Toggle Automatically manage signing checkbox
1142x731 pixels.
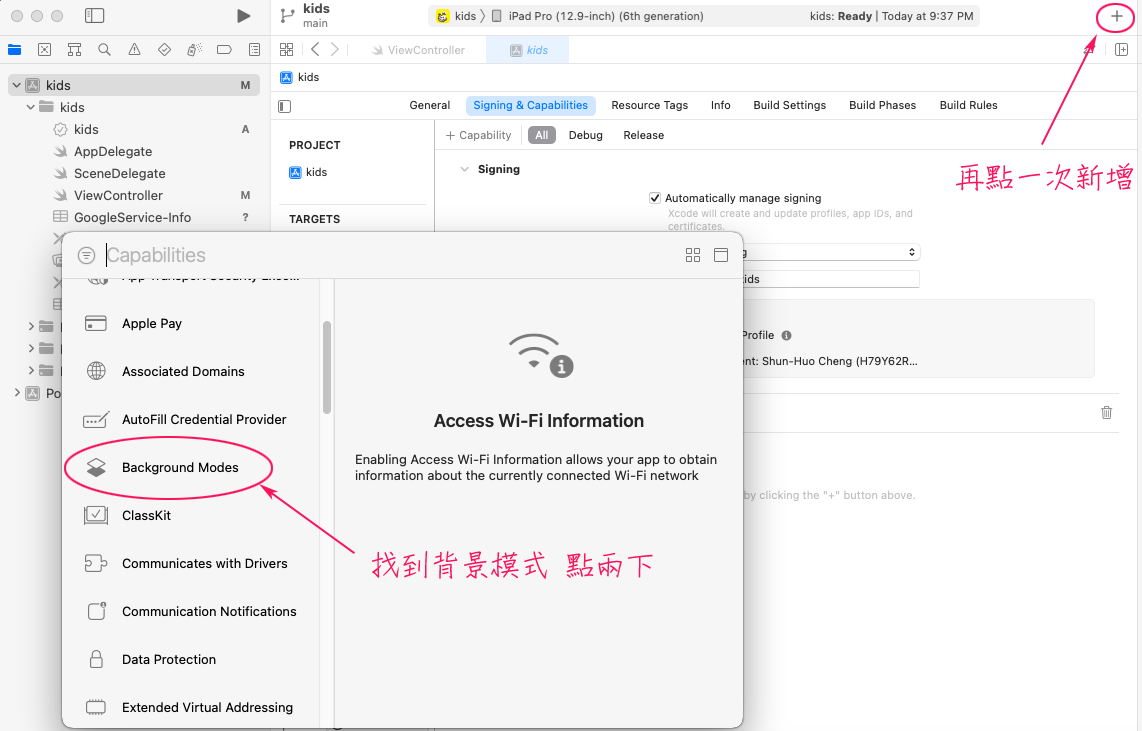655,198
